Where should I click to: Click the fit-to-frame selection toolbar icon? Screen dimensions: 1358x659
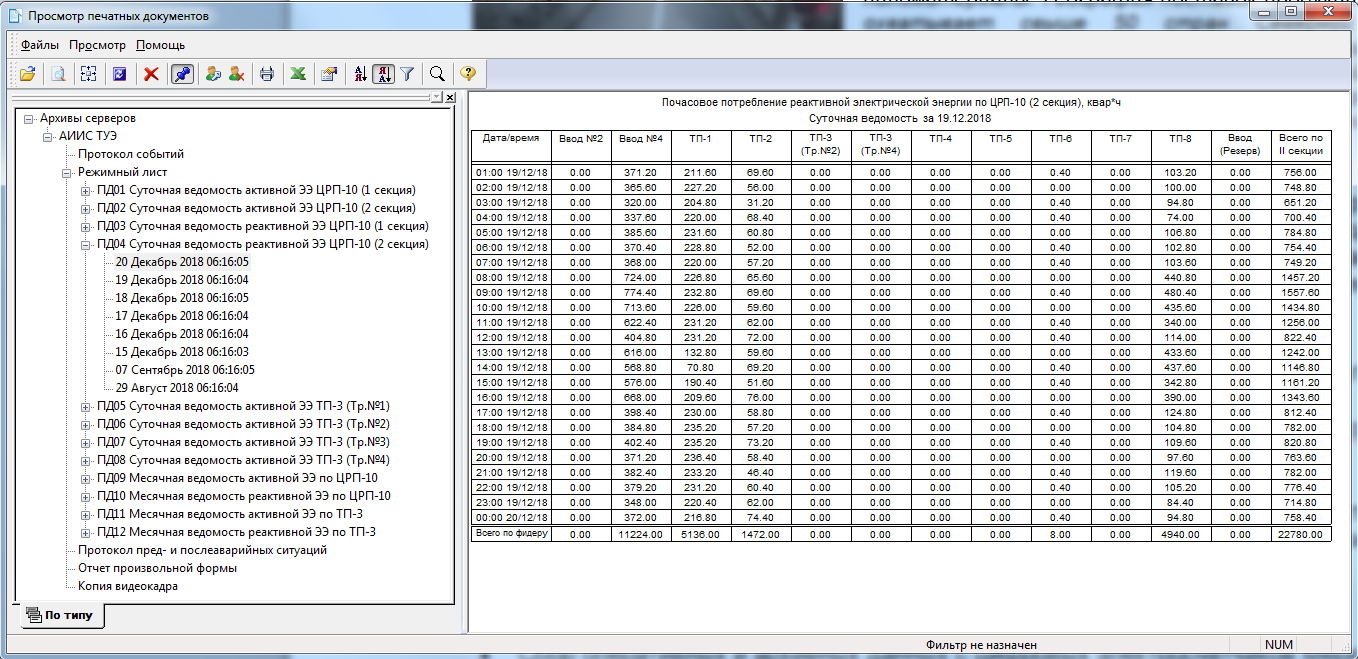coord(89,73)
